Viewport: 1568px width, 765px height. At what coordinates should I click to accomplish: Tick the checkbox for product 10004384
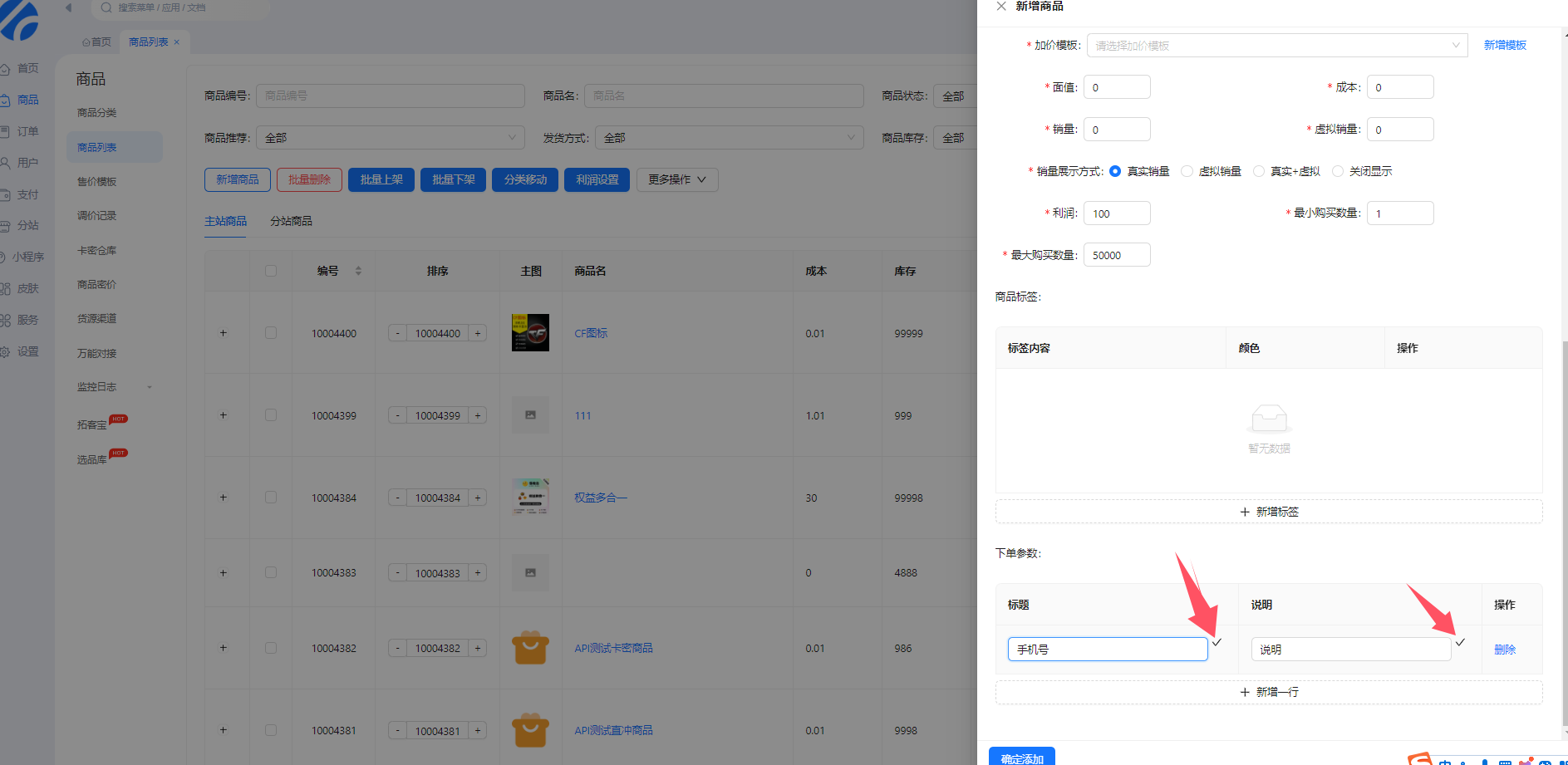click(x=271, y=498)
